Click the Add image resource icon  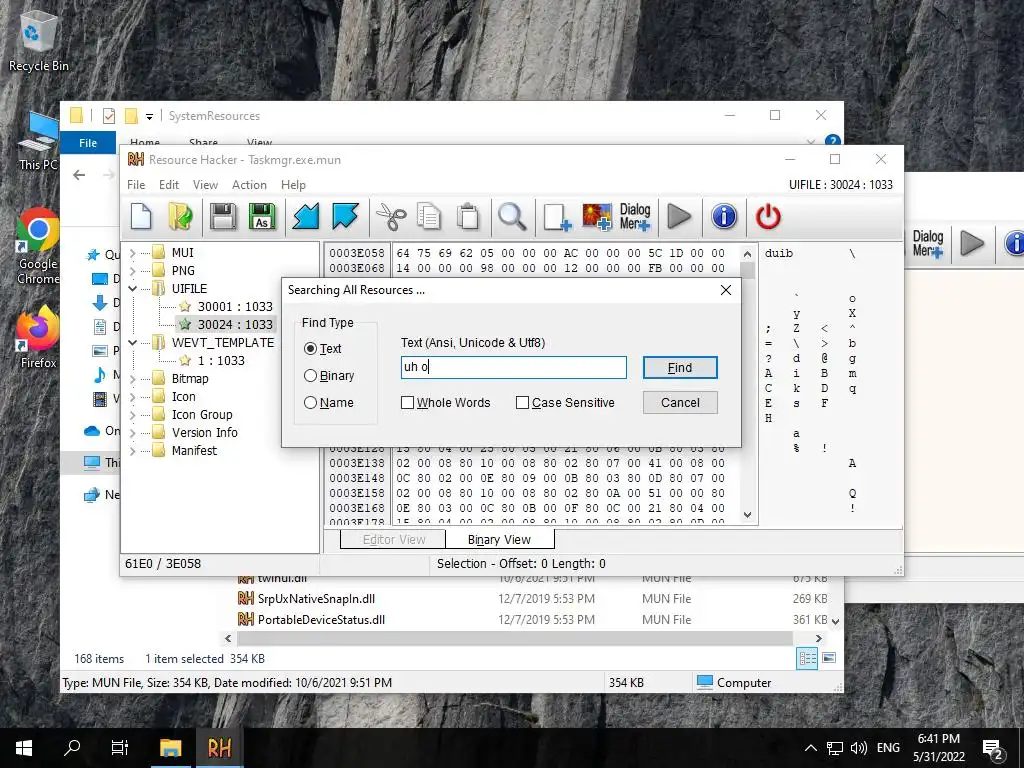(597, 216)
